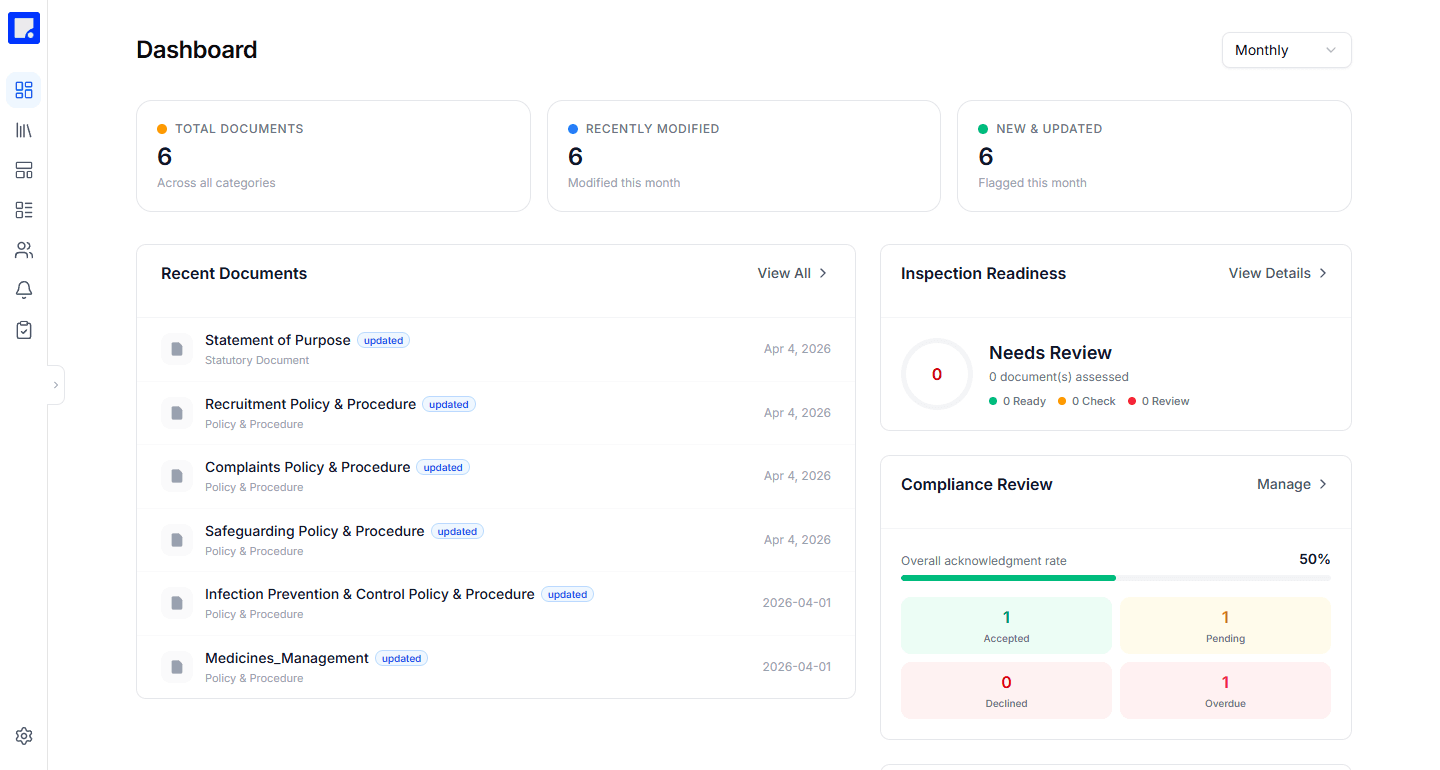1440x770 pixels.
Task: Open the Dashboard grid icon in sidebar
Action: pyautogui.click(x=24, y=90)
